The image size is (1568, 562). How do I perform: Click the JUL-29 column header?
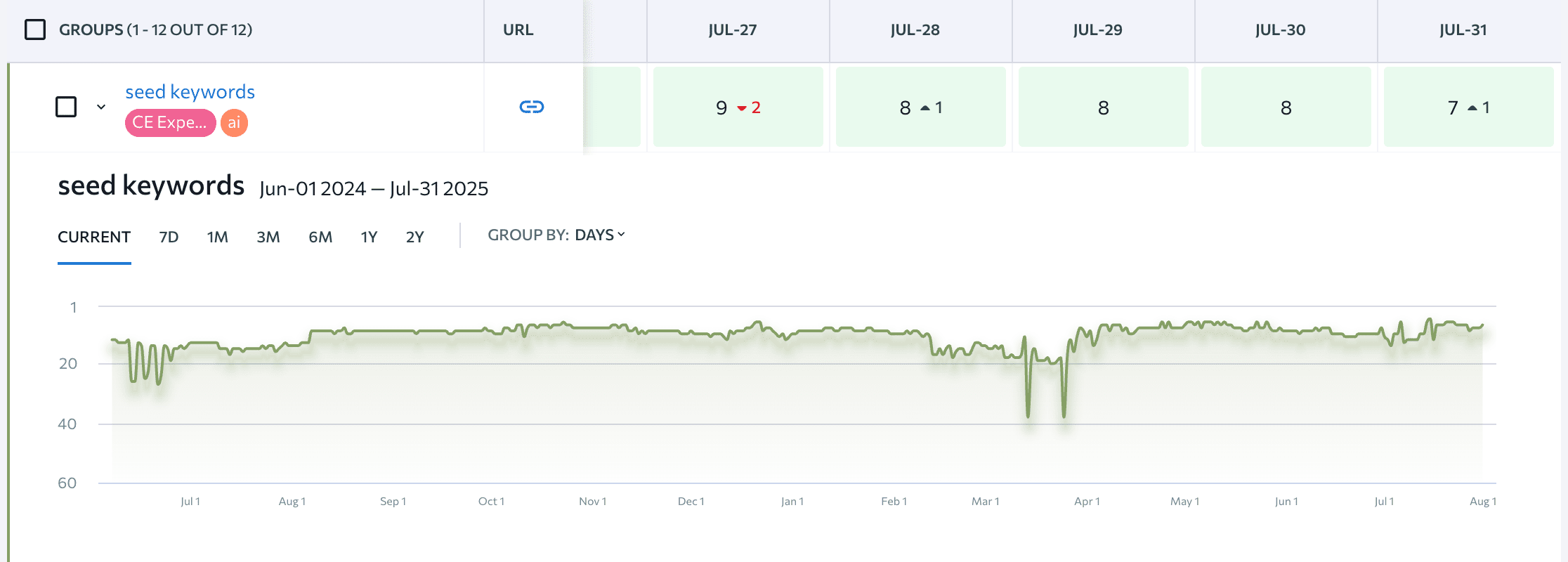click(1097, 30)
